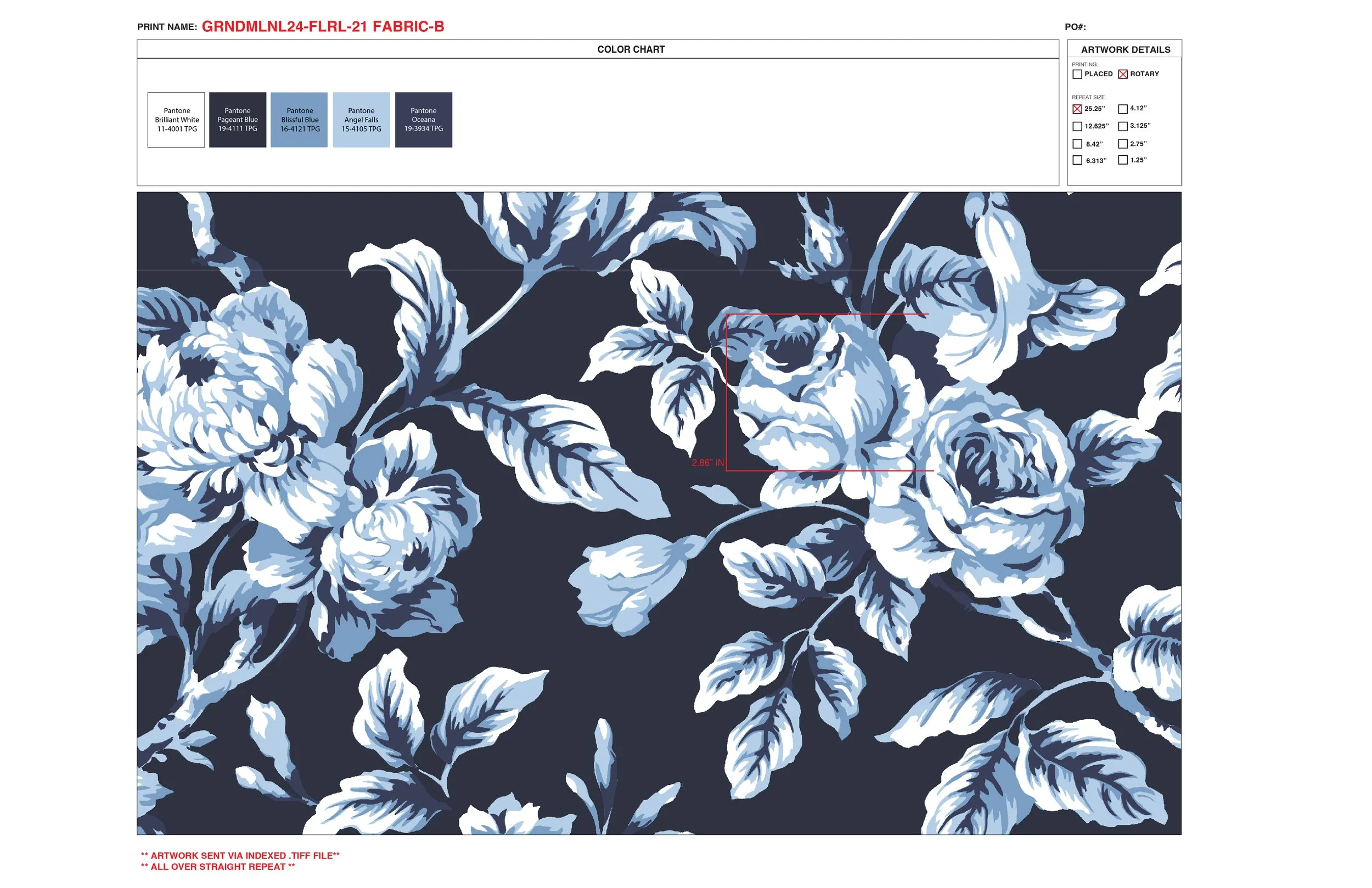This screenshot has height=888, width=1372.
Task: Click the print name GRNDMLNL24-FLRL-21 FABRIC-B
Action: 322,26
